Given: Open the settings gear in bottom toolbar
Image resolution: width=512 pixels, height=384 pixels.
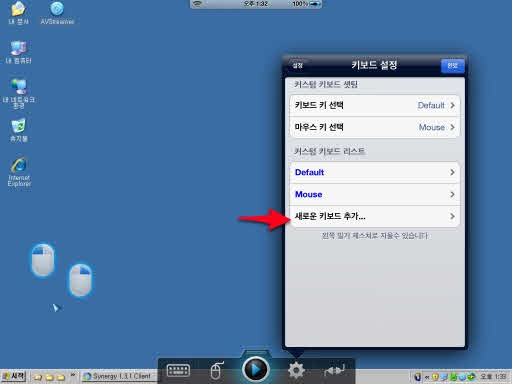Looking at the screenshot, I should coord(296,370).
